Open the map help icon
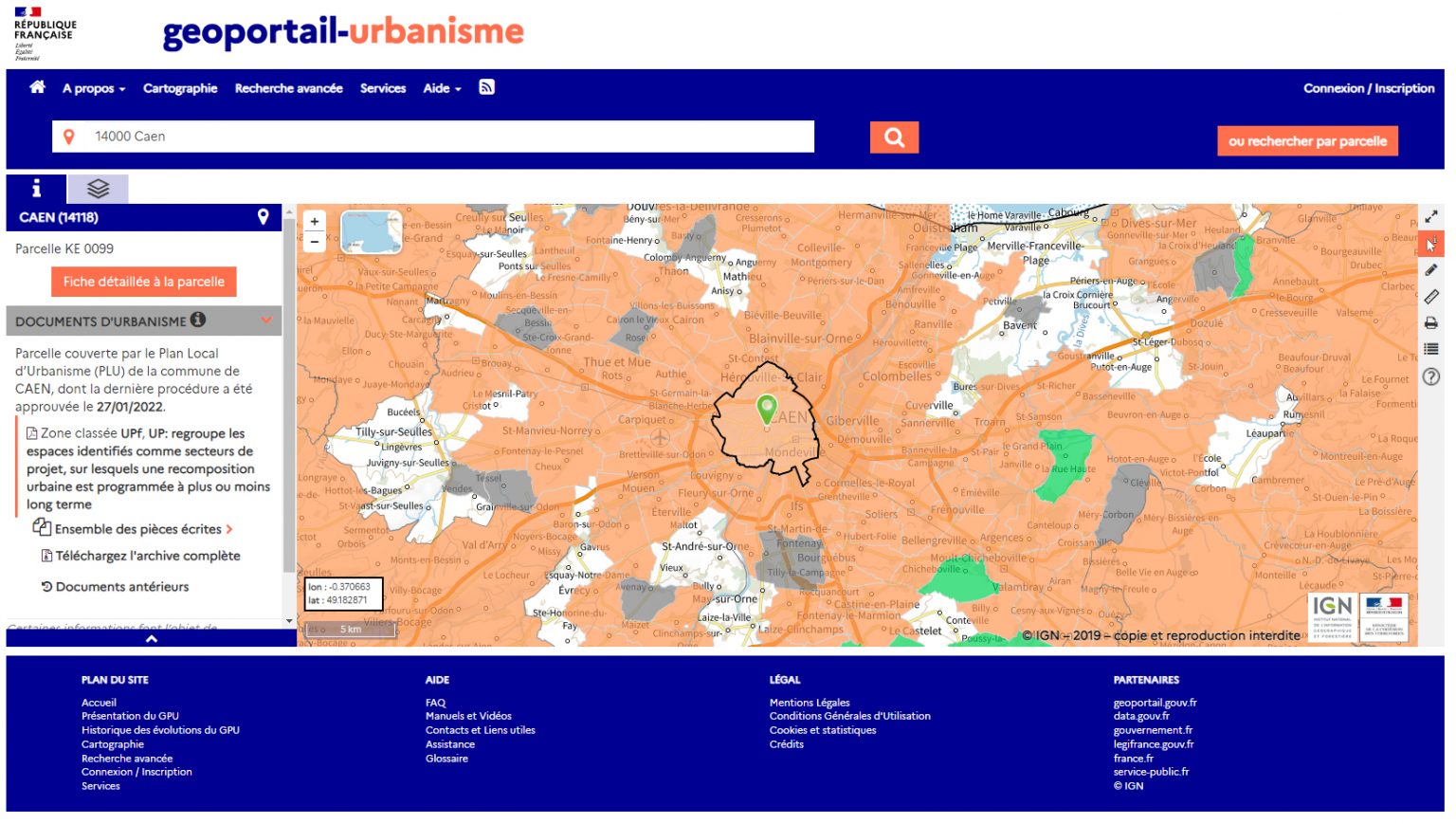The width and height of the screenshot is (1456, 824). tap(1431, 376)
